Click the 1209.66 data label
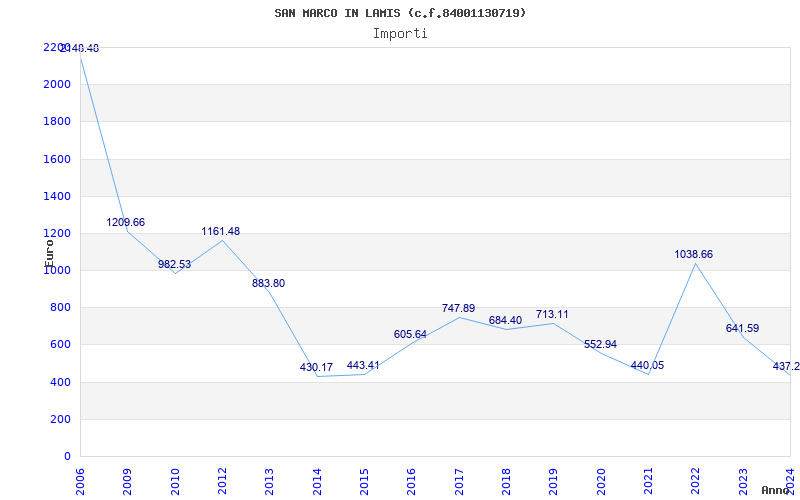This screenshot has height=500, width=800. click(x=126, y=222)
